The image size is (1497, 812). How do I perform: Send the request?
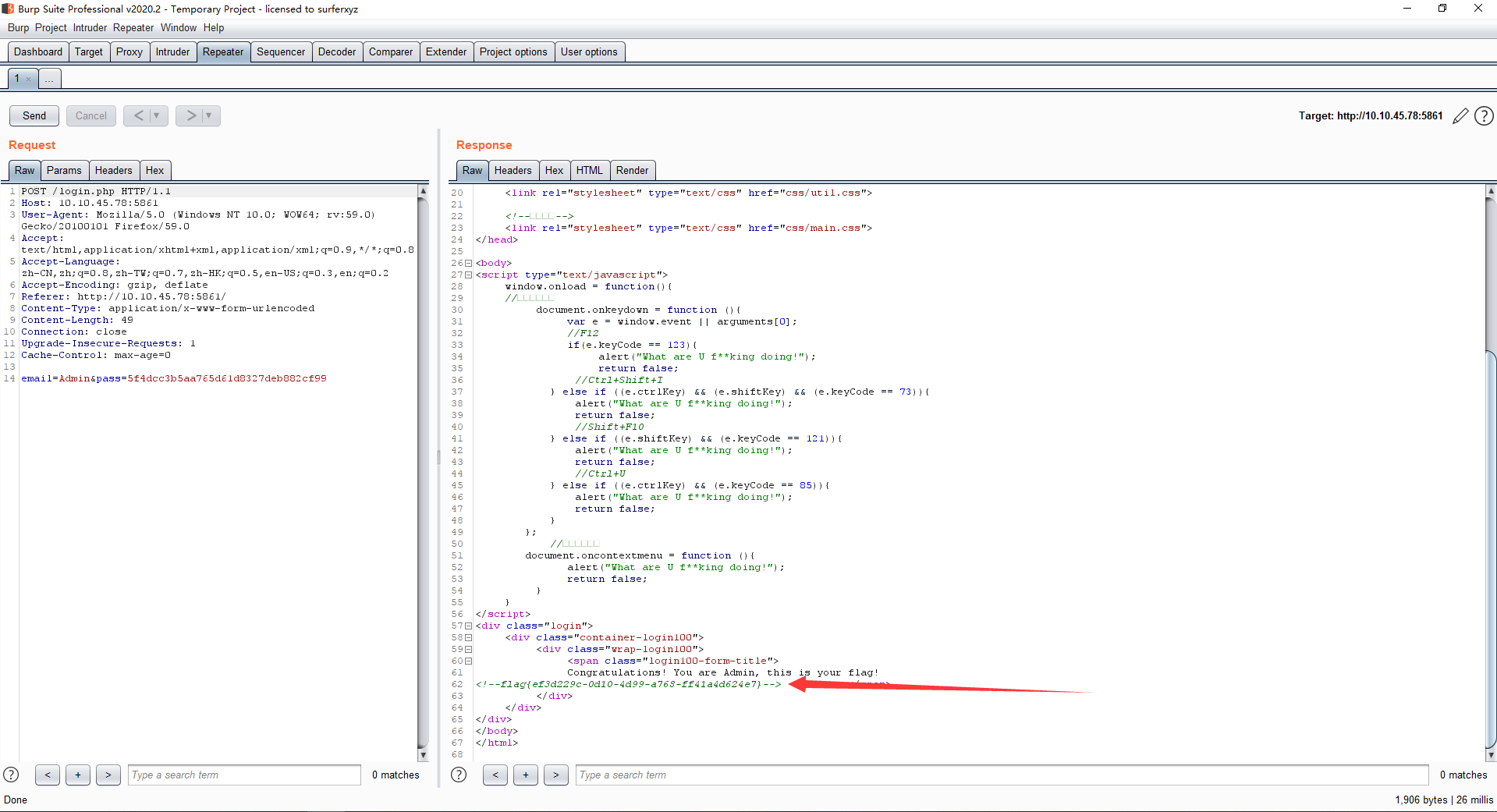coord(34,115)
